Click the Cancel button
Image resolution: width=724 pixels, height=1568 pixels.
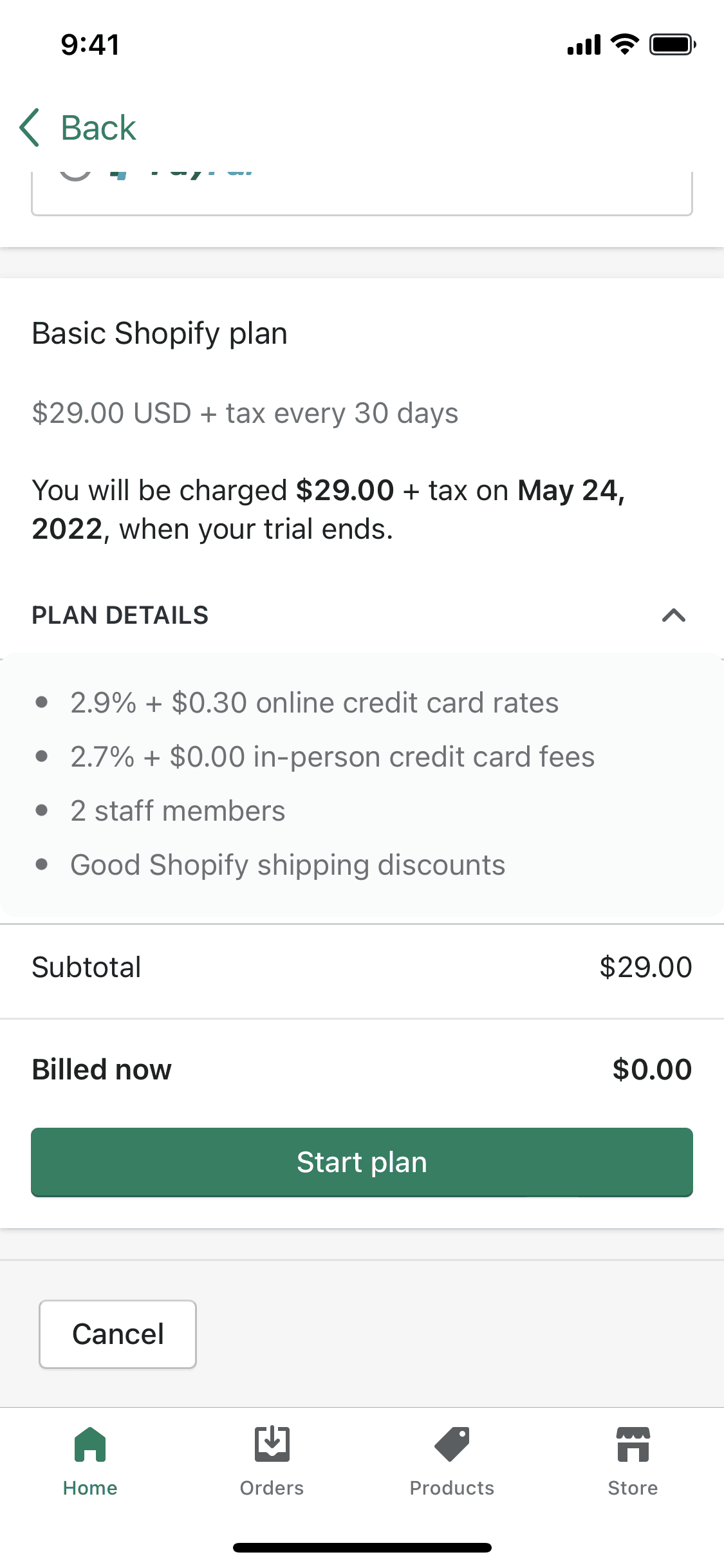point(118,1334)
